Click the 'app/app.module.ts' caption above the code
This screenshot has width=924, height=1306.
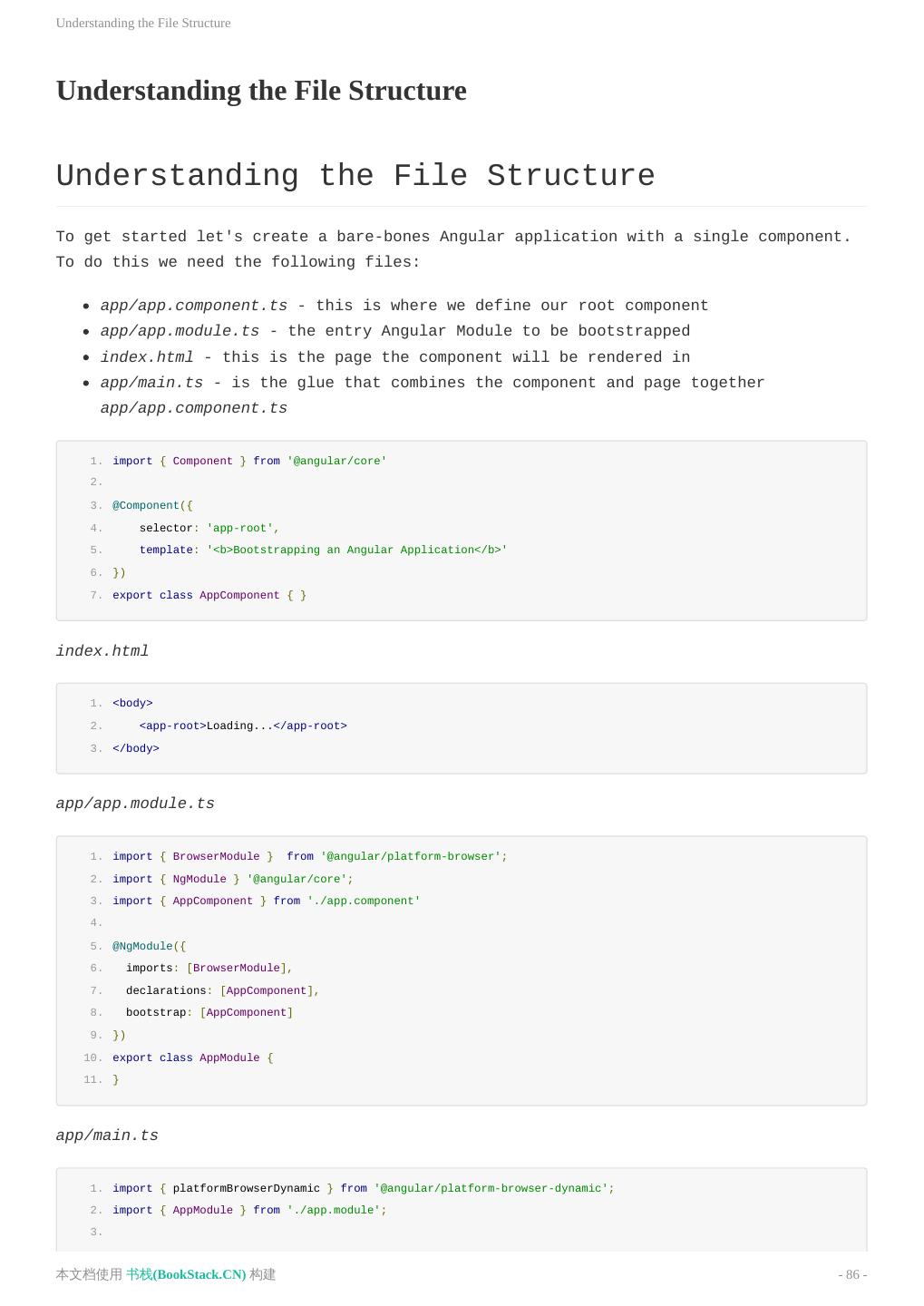pos(135,804)
